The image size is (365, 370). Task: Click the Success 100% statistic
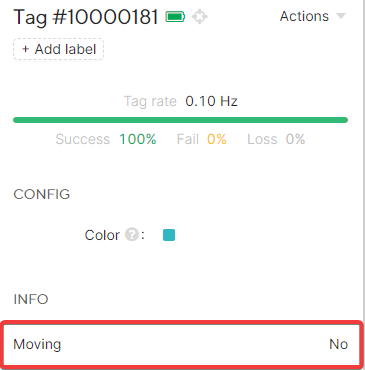click(106, 139)
